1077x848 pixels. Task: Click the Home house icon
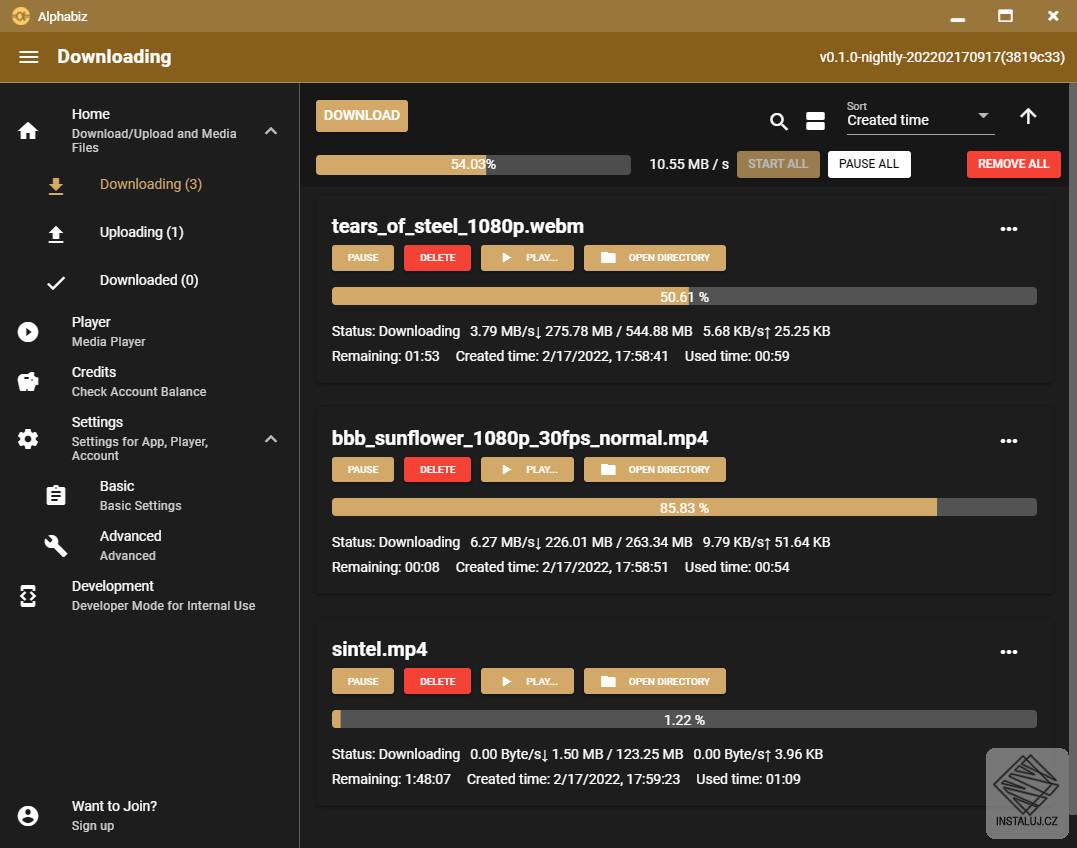click(28, 130)
